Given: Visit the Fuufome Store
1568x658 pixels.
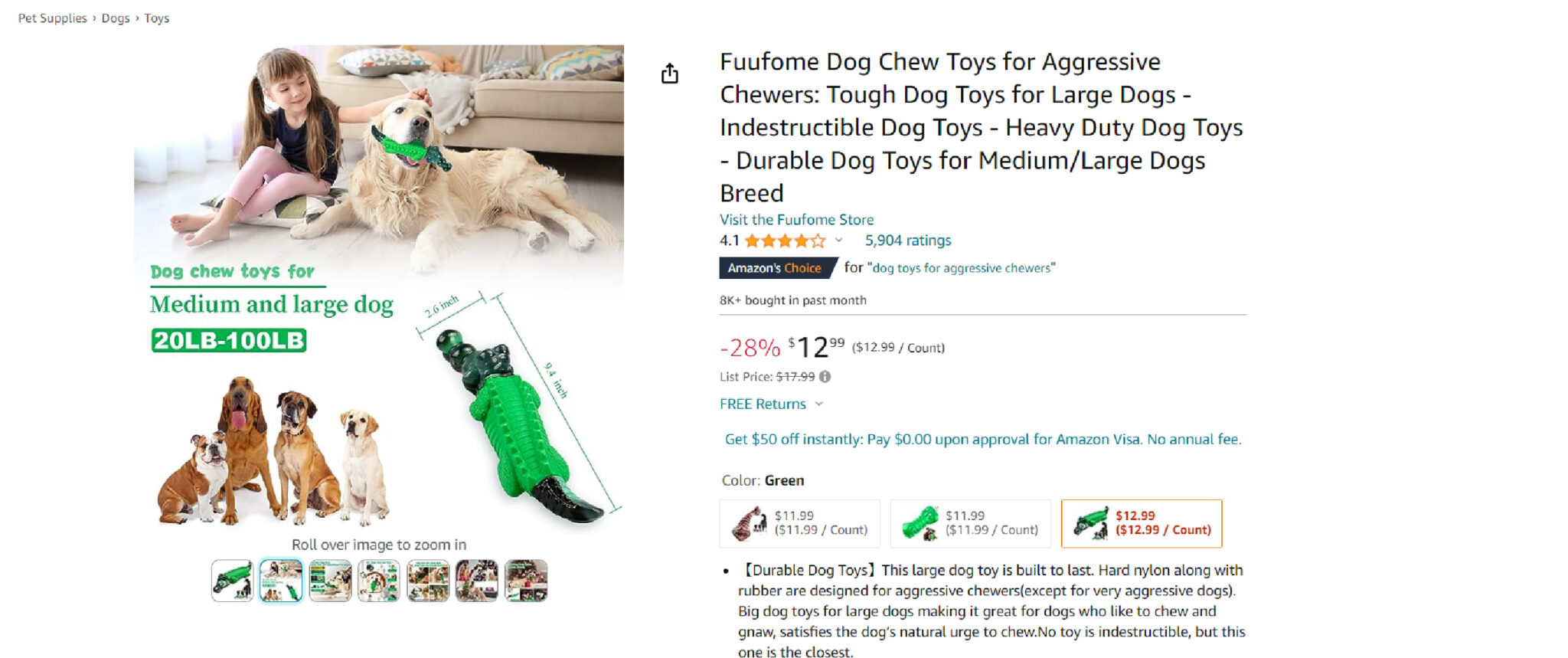Looking at the screenshot, I should 796,220.
